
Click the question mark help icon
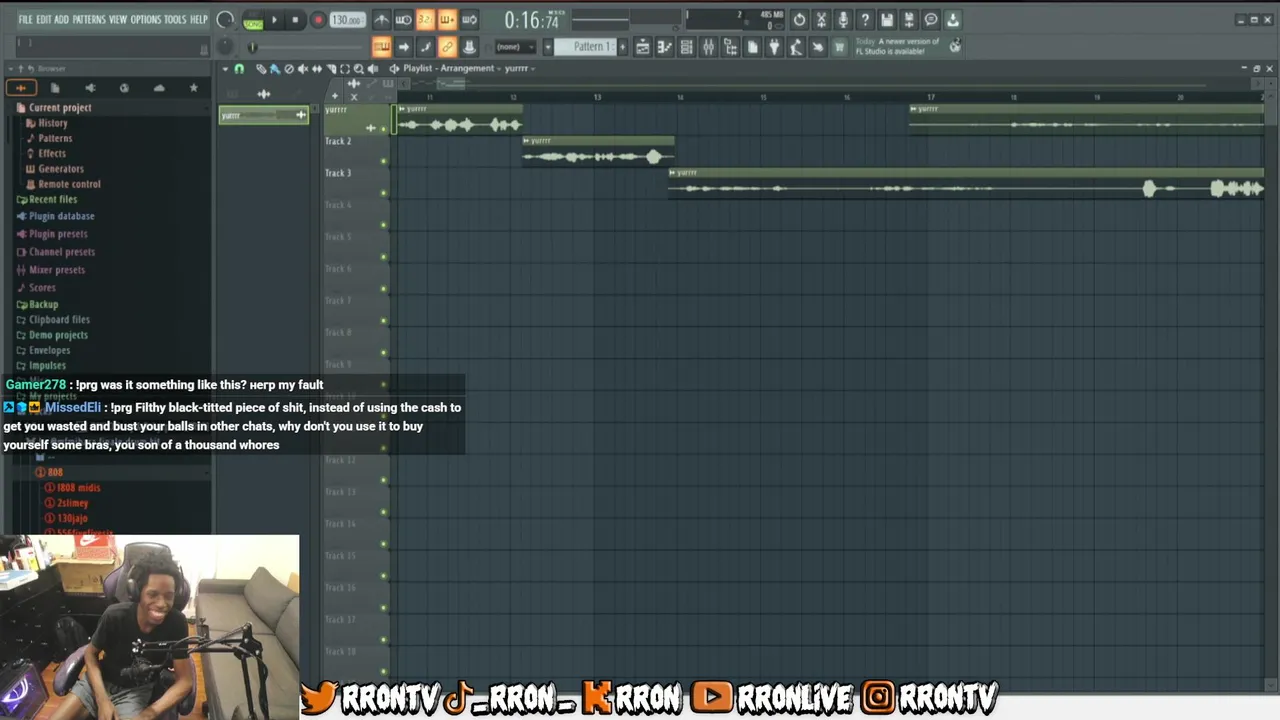865,20
